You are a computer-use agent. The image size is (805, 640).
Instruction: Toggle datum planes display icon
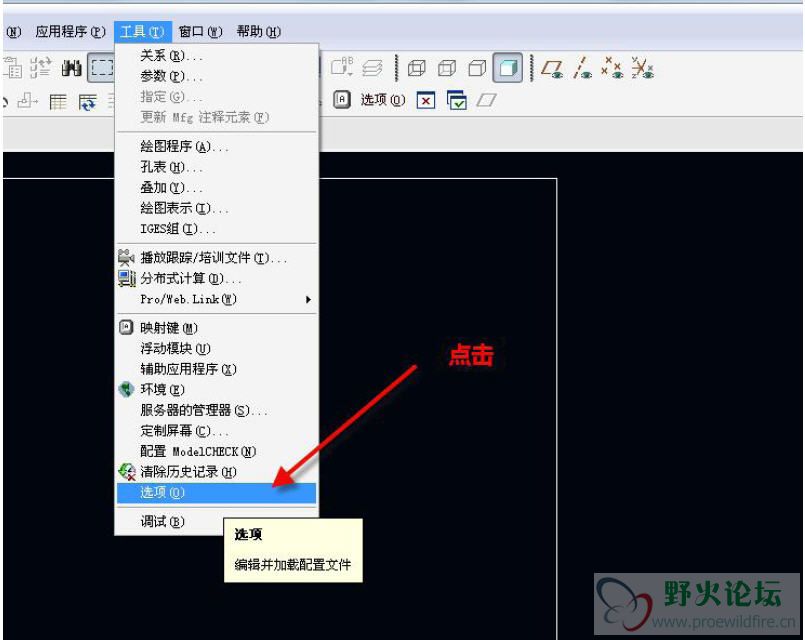(552, 68)
